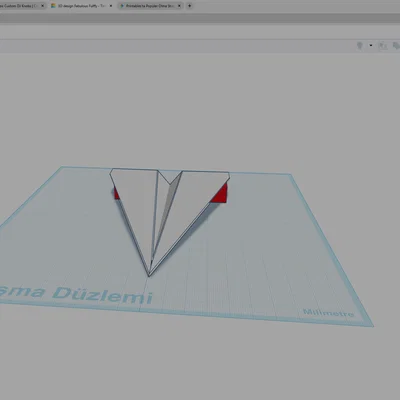The width and height of the screenshot is (400, 400).
Task: Click the ungroup shapes toolbar icon
Action: coord(396,46)
